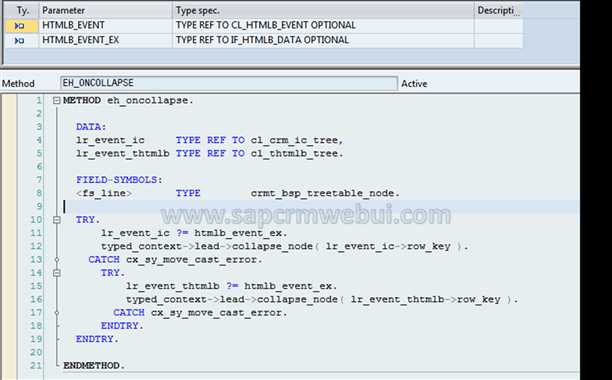Click cl_crm_ic_tree on line 4

click(294, 140)
